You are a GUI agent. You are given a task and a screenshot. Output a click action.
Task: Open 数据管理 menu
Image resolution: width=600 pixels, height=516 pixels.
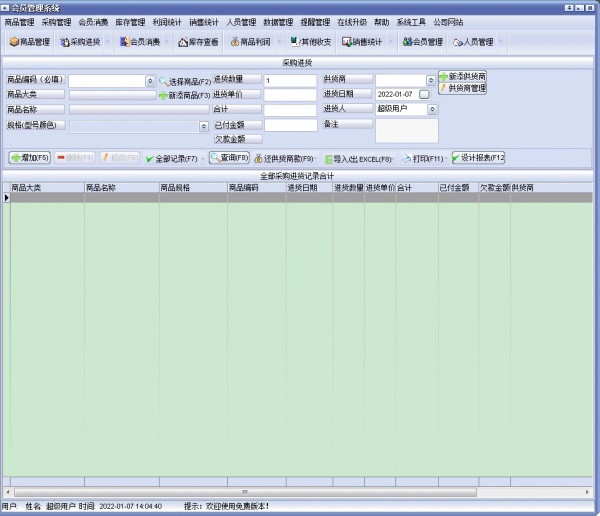[278, 23]
